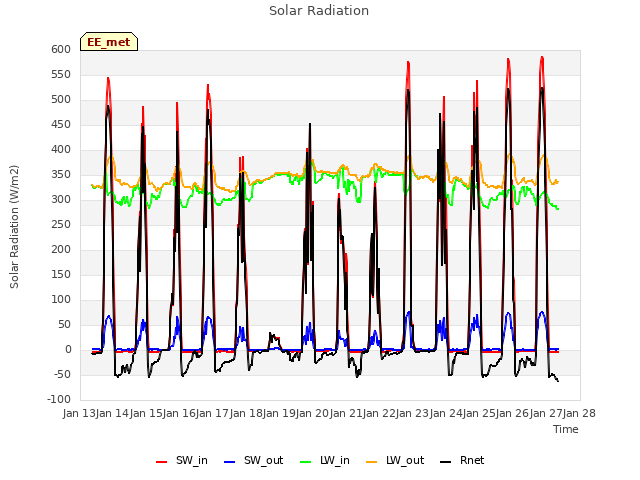The height and width of the screenshot is (480, 640).
Task: Click the LW_out legend label
Action: click(x=405, y=460)
